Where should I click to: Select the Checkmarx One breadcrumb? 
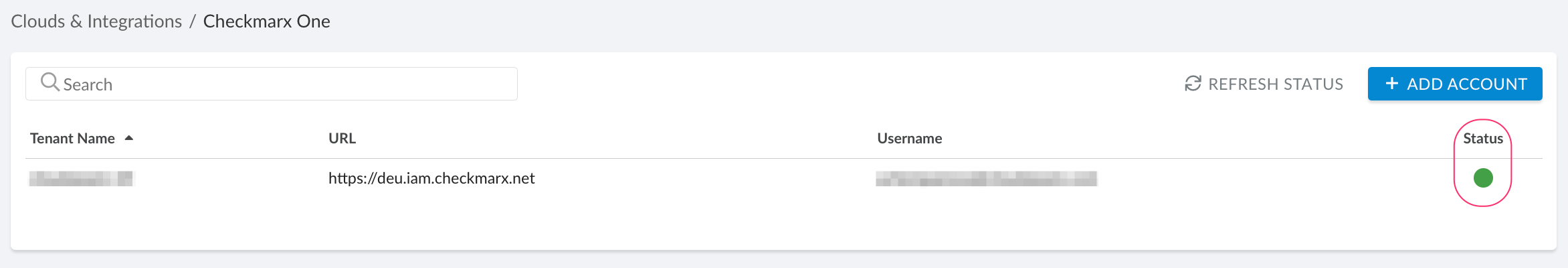coord(266,21)
